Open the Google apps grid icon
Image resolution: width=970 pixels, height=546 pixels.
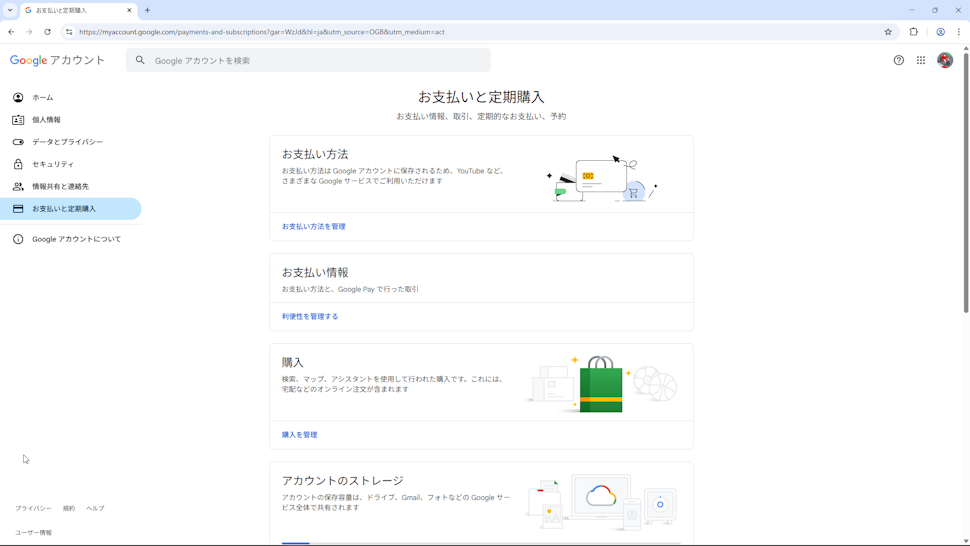tap(921, 60)
